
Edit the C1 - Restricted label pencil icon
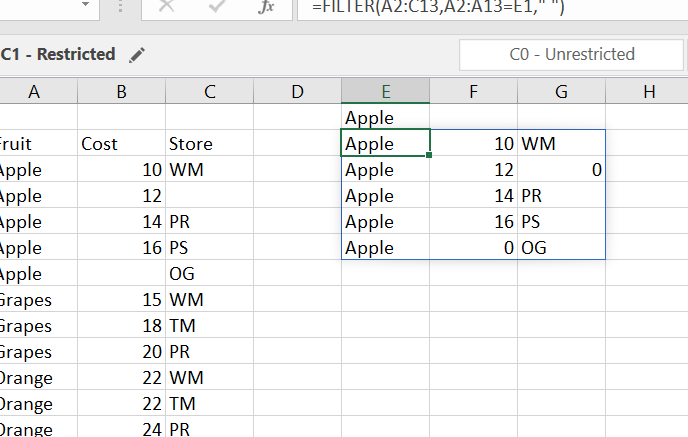tap(137, 55)
